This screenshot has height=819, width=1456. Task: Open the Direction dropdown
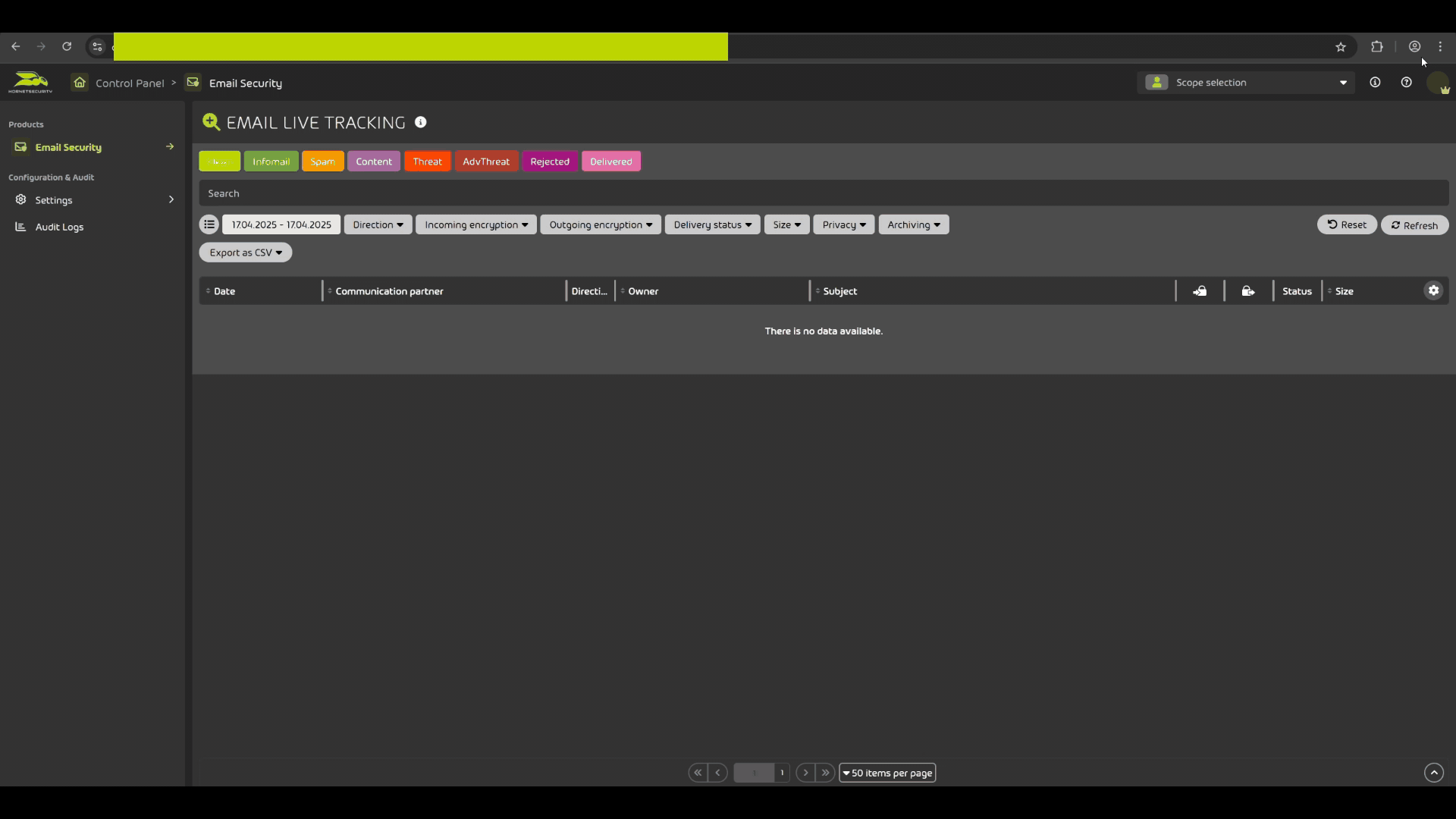(378, 224)
